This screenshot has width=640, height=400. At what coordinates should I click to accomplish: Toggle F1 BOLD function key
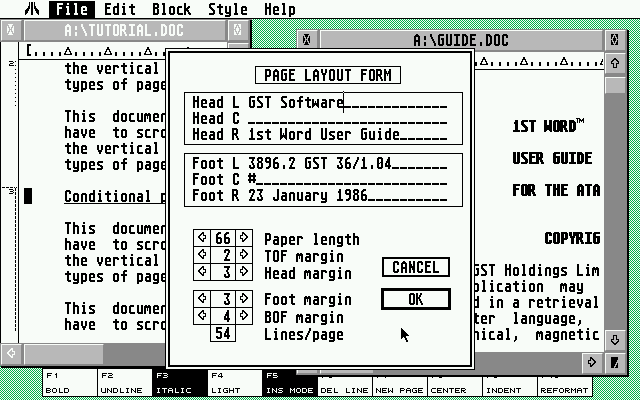tap(70, 382)
